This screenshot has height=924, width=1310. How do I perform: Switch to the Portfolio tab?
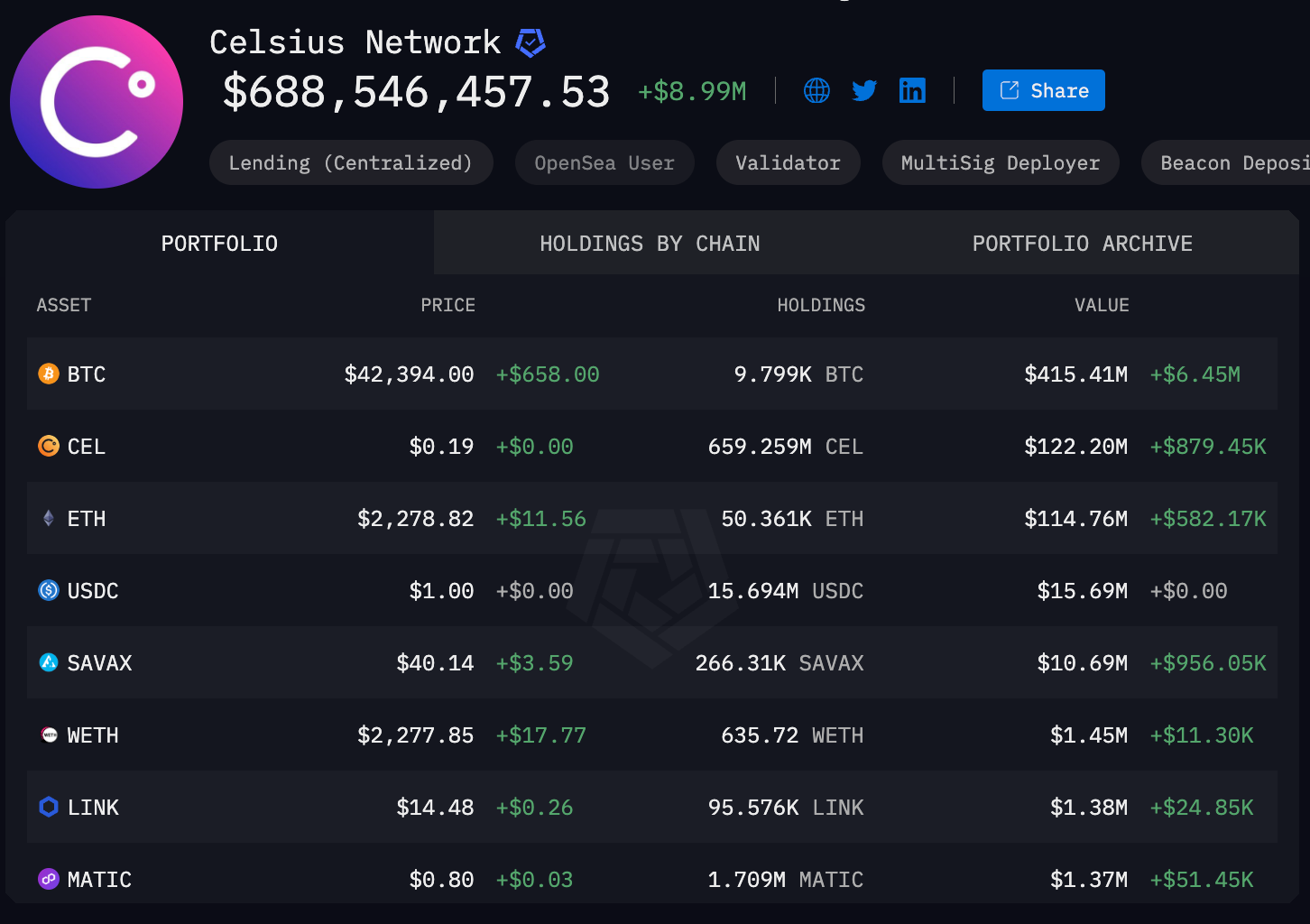[219, 243]
